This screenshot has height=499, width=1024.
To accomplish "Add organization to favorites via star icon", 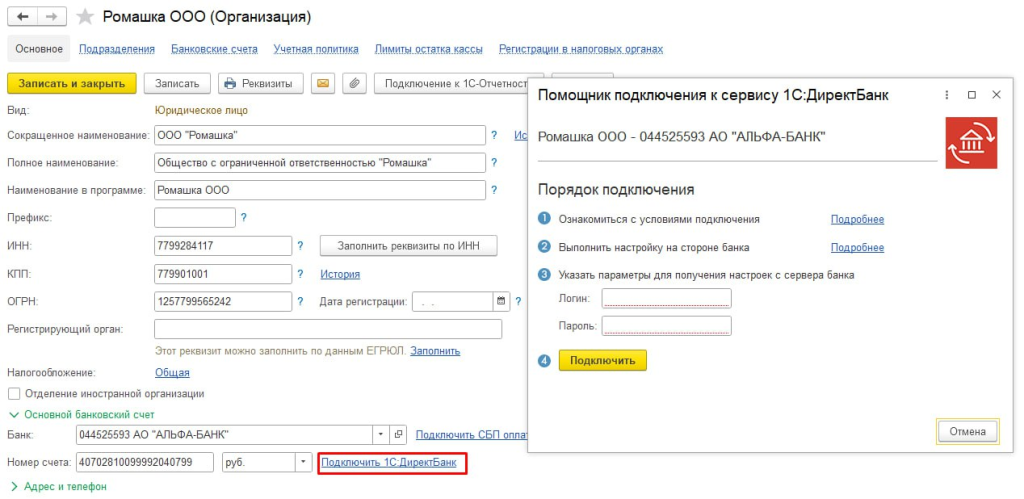I will (x=86, y=18).
